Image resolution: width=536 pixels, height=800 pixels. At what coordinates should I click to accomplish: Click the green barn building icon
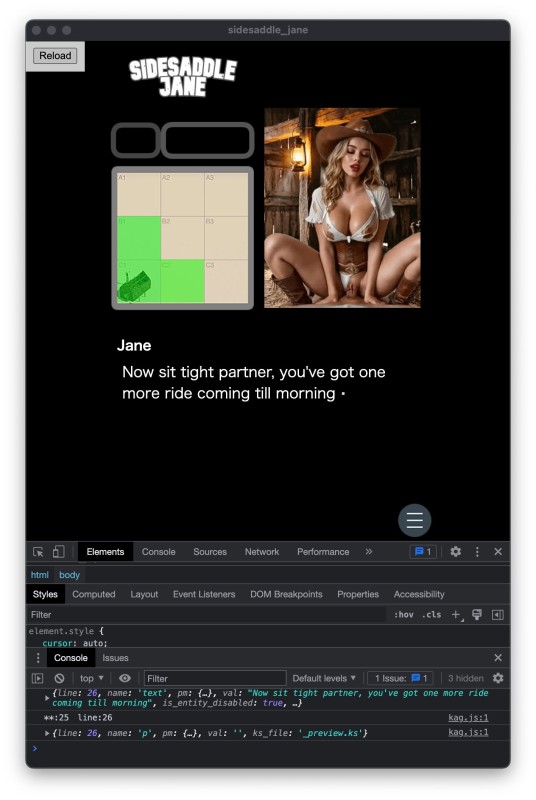[x=134, y=286]
